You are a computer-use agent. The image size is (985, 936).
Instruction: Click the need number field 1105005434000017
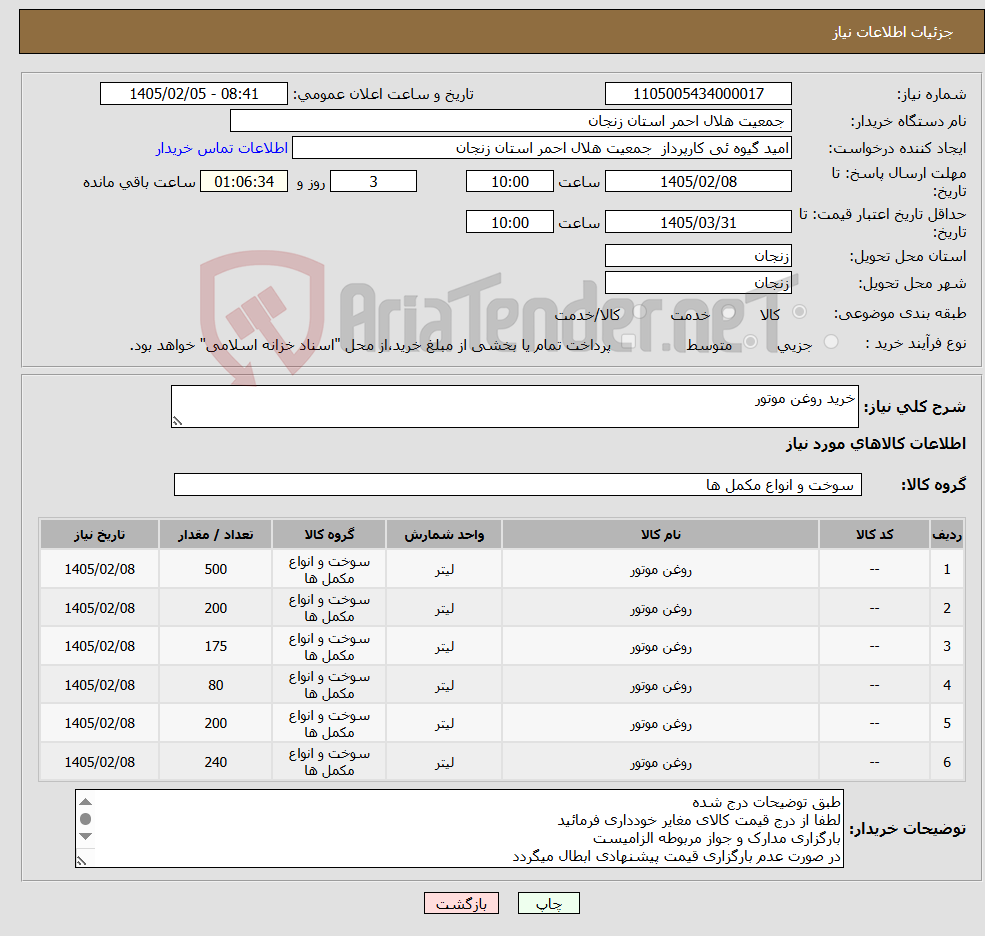[698, 94]
